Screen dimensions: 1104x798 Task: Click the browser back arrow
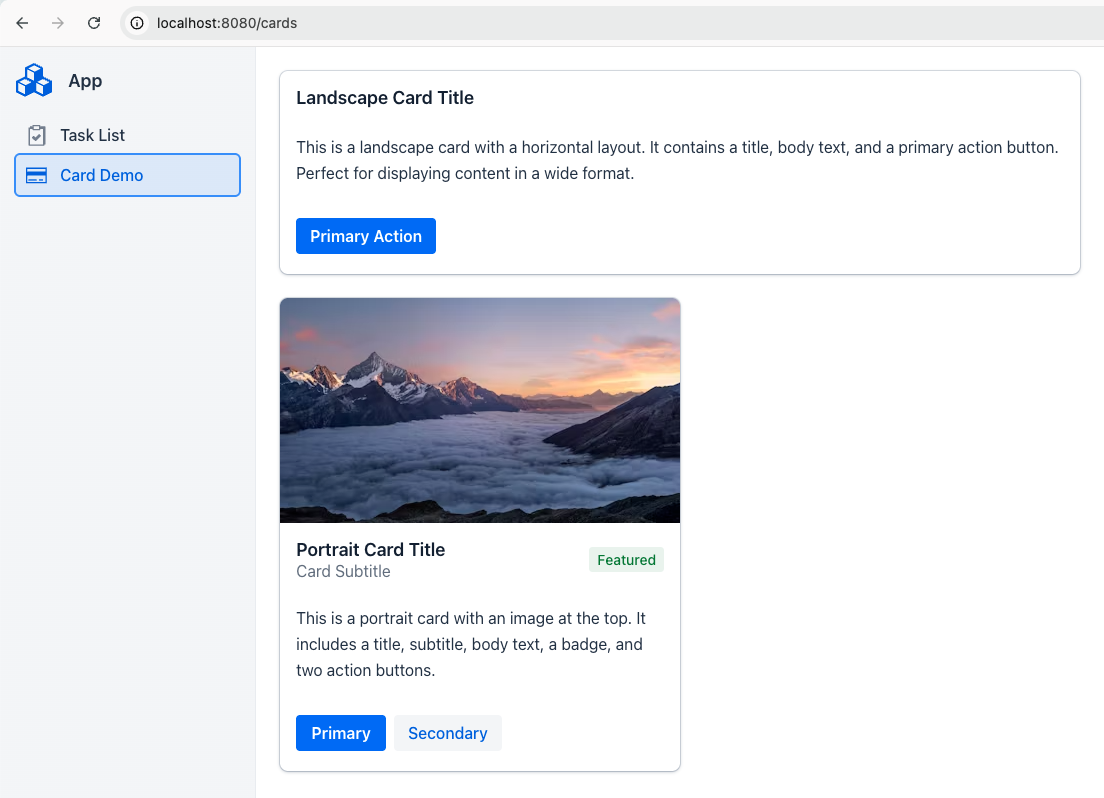[22, 23]
